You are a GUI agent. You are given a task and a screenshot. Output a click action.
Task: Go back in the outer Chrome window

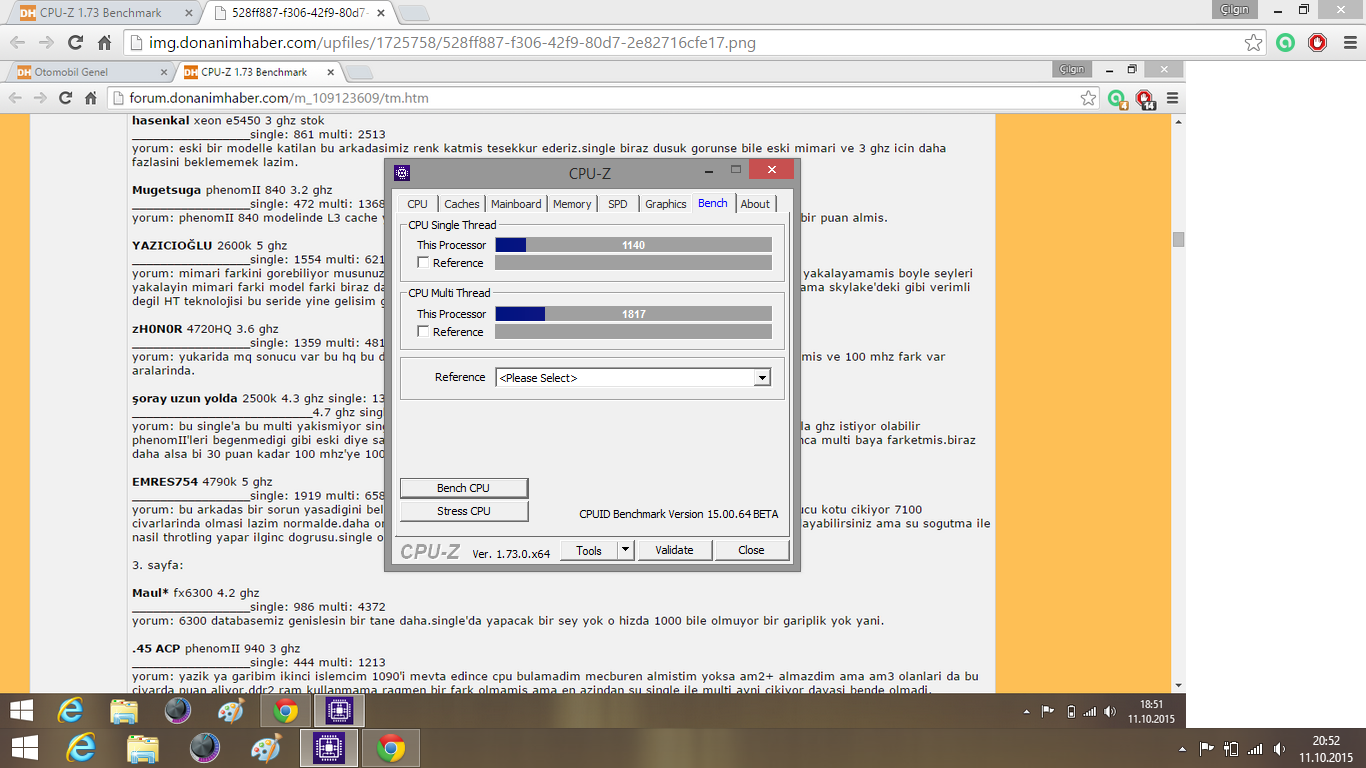click(17, 43)
